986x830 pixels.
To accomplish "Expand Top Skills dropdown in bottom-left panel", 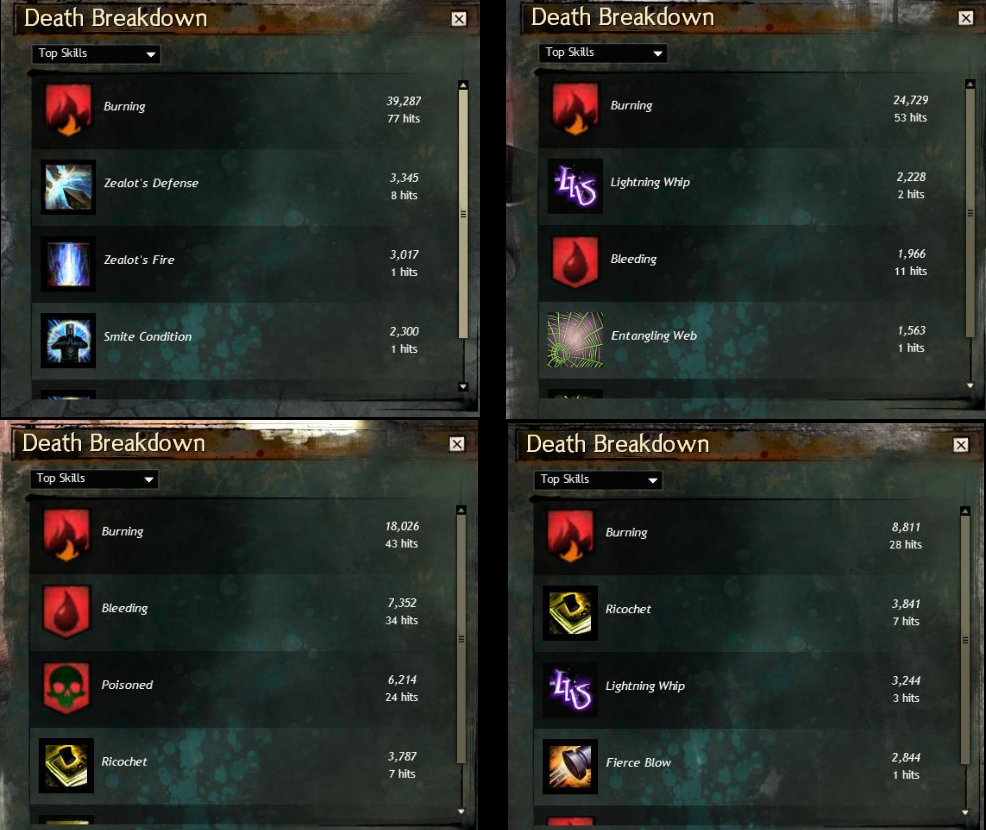I will [x=94, y=479].
